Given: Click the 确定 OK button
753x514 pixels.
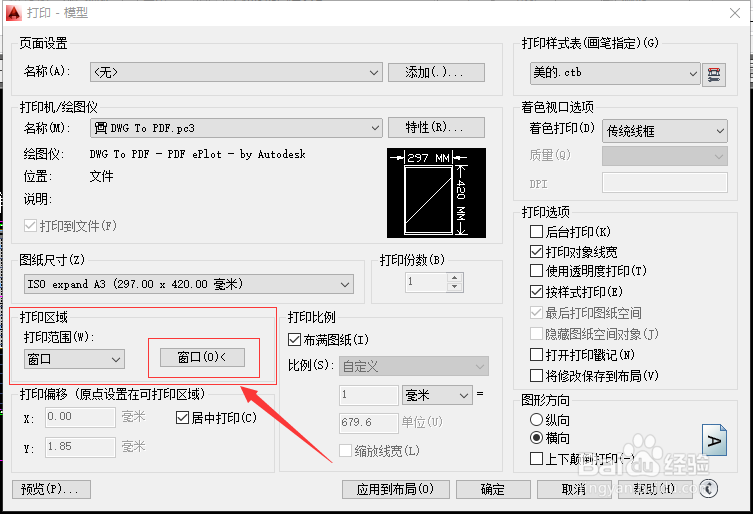Looking at the screenshot, I should (493, 490).
